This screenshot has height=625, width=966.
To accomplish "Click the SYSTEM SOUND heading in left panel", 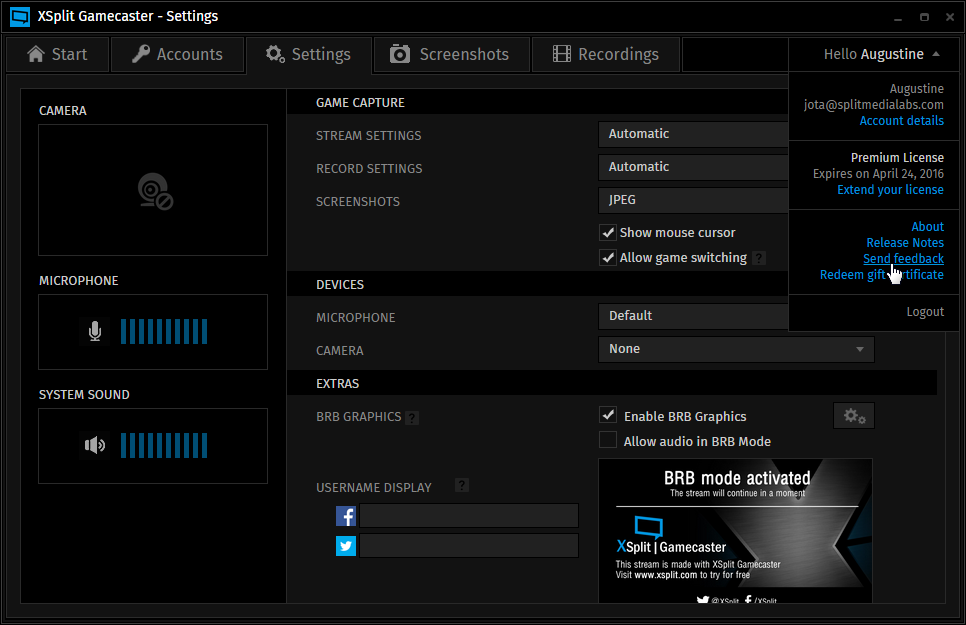I will (84, 394).
